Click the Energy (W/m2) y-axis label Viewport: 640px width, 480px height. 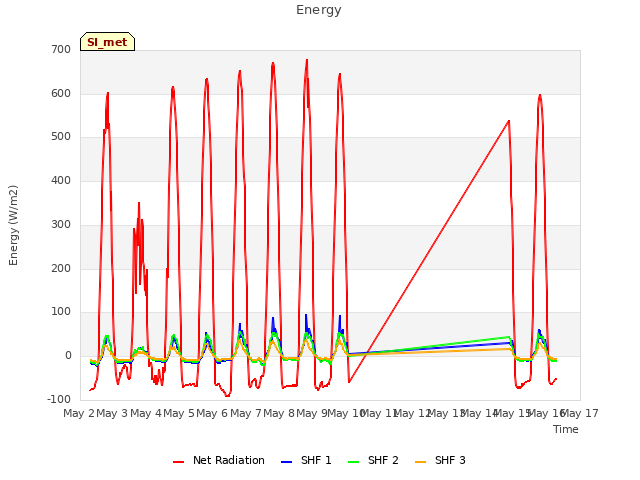pyautogui.click(x=13, y=225)
